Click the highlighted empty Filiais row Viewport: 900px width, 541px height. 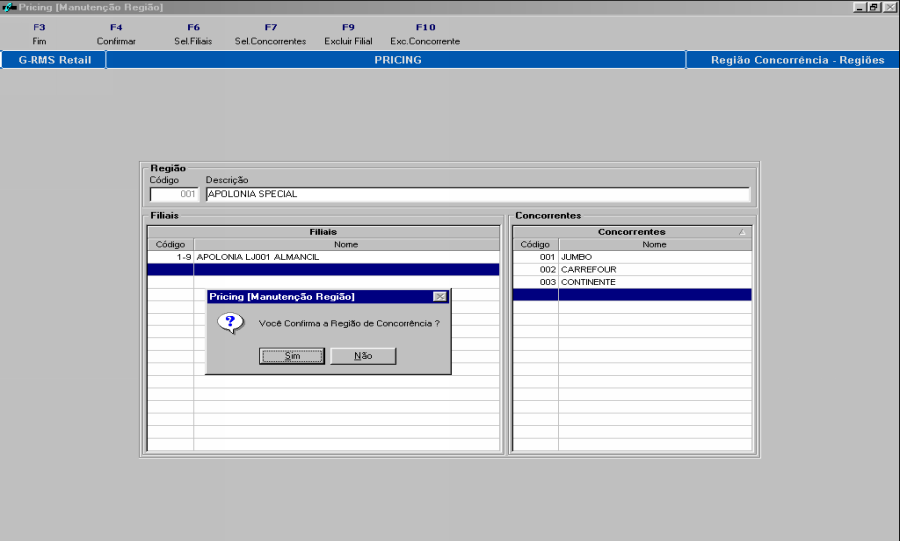click(x=323, y=270)
